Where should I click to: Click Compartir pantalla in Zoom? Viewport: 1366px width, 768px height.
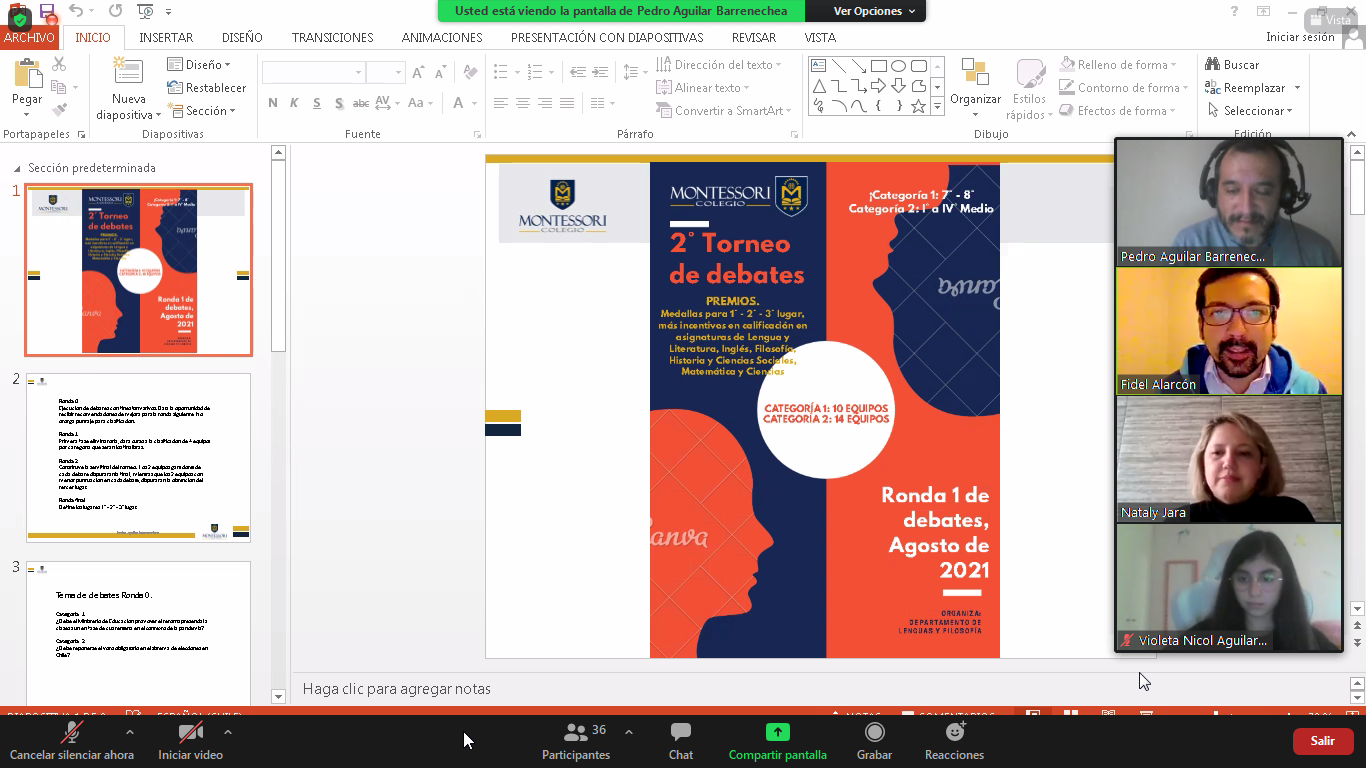click(778, 741)
